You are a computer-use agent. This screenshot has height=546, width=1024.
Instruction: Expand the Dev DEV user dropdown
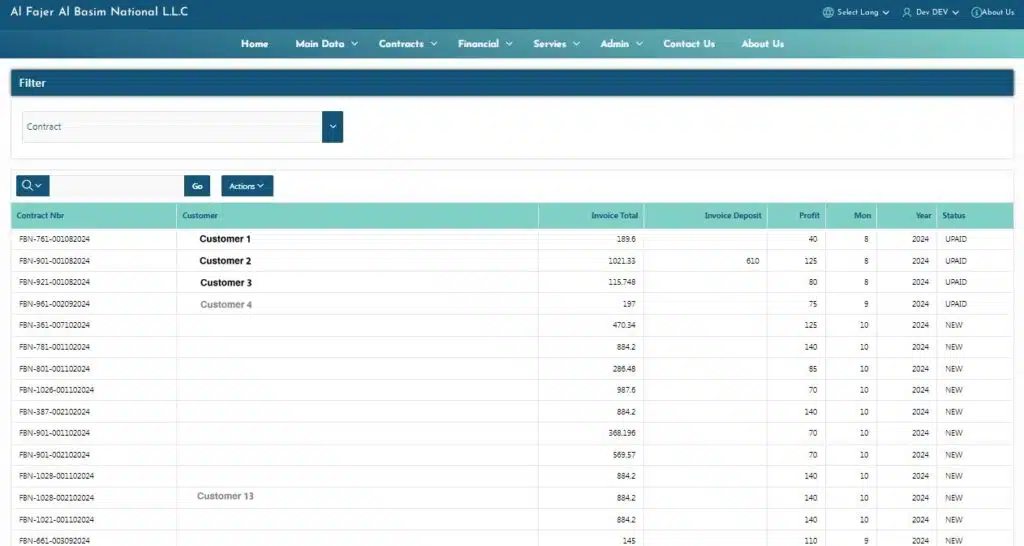(955, 12)
